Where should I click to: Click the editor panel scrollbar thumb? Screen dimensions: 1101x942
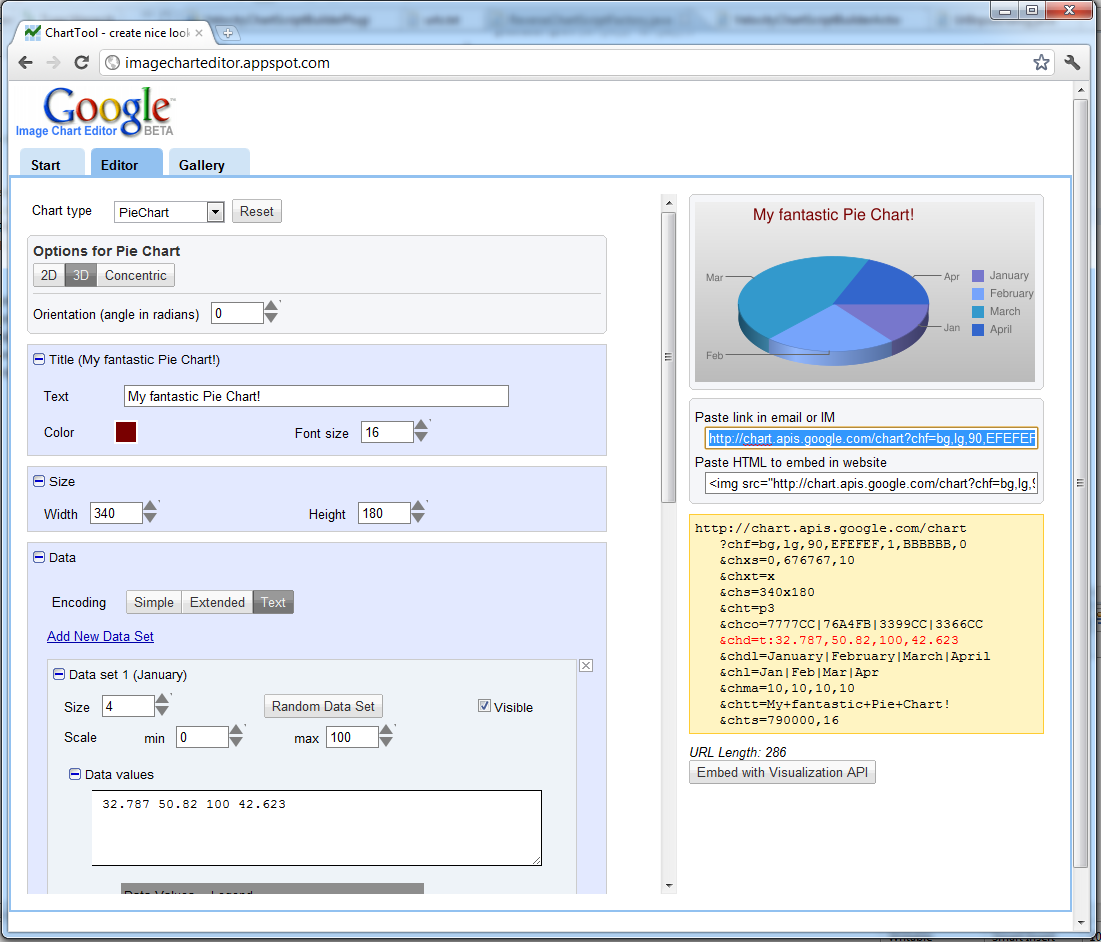(668, 357)
